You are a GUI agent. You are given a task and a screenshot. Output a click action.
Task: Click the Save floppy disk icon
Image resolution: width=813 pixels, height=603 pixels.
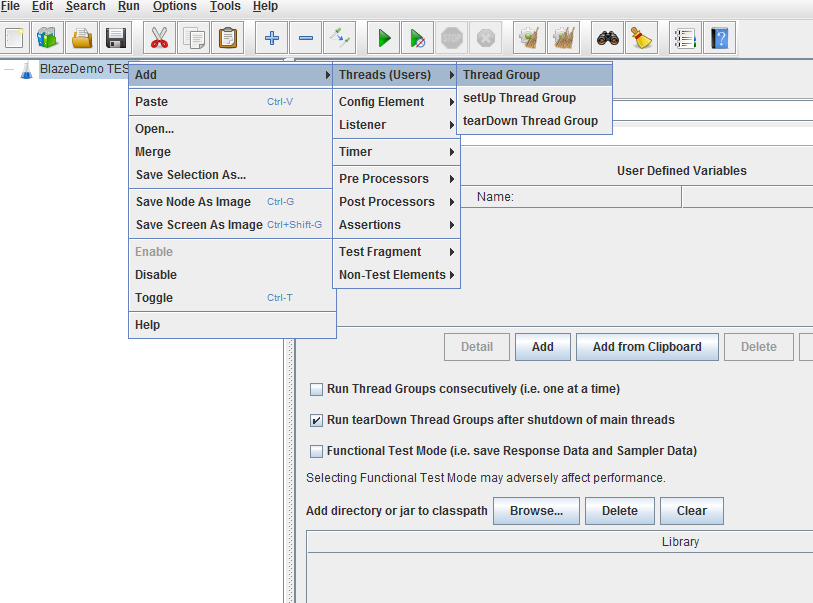tap(115, 39)
